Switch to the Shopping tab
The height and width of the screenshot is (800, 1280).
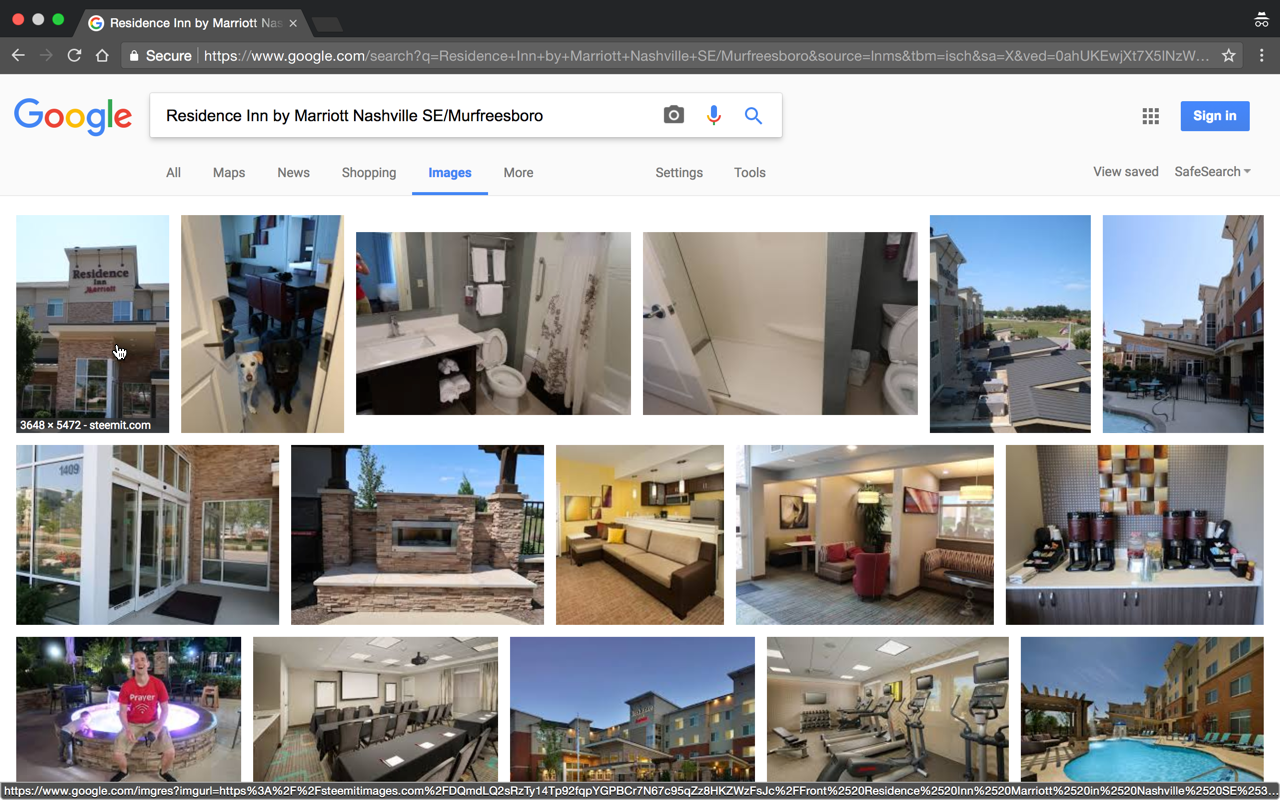pos(369,173)
